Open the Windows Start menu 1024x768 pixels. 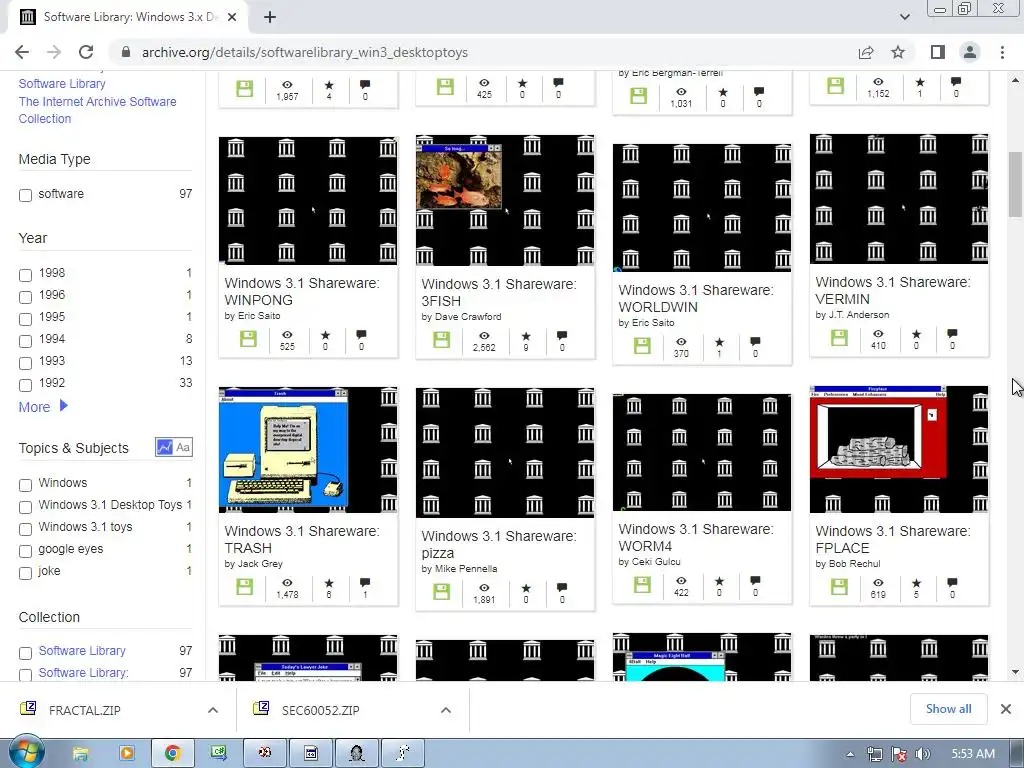tap(26, 752)
